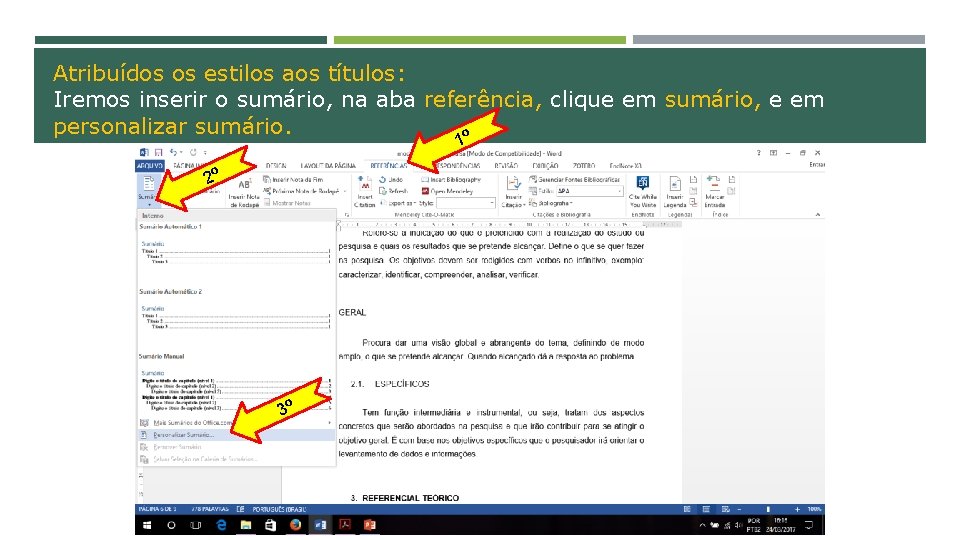960x540 pixels.
Task: Switch to the EndNote X7 tab
Action: coord(625,166)
